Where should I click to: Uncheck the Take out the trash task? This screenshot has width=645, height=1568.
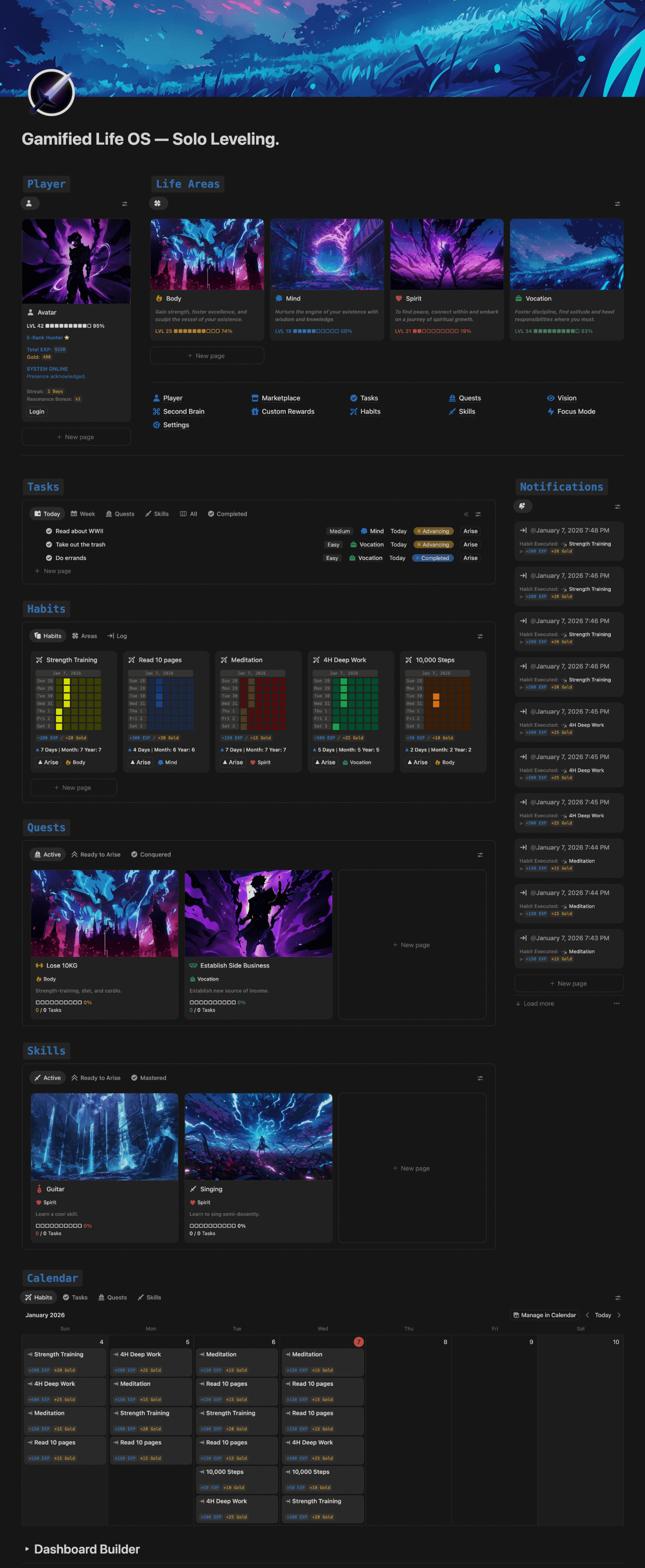[49, 544]
